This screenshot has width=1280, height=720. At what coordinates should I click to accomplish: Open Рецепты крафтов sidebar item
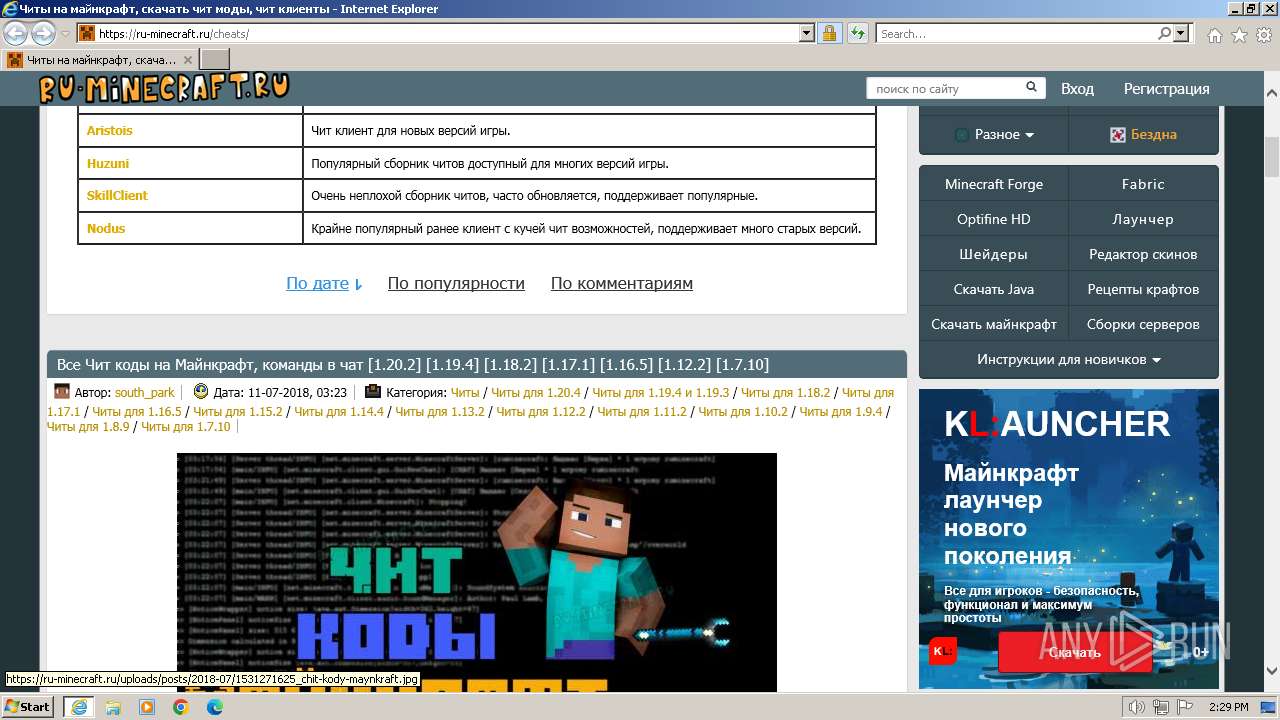pos(1143,289)
